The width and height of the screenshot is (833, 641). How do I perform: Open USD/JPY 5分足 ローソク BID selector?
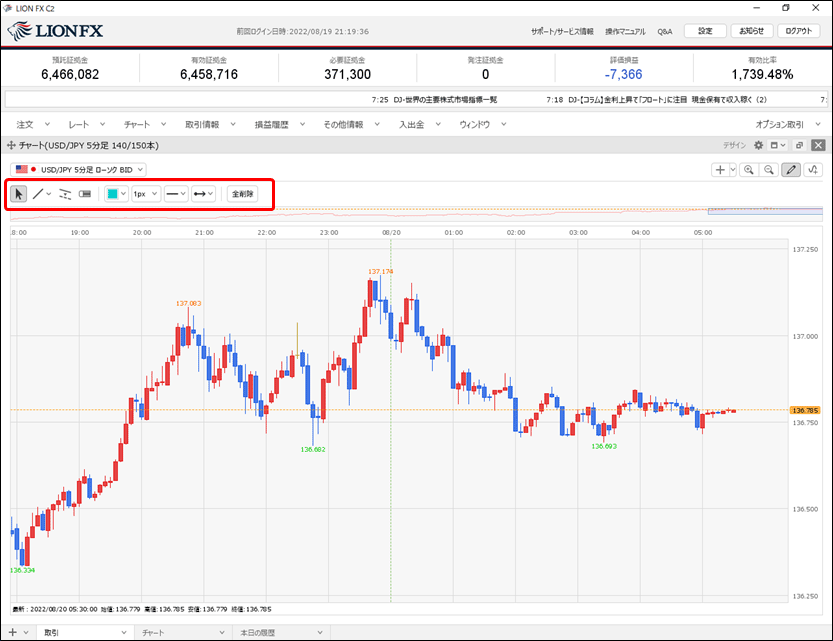click(79, 169)
